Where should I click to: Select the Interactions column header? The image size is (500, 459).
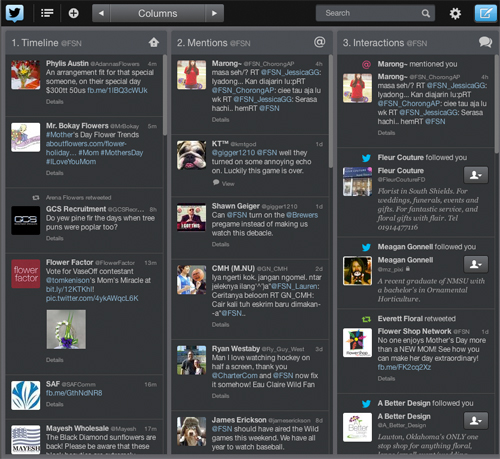pos(418,43)
